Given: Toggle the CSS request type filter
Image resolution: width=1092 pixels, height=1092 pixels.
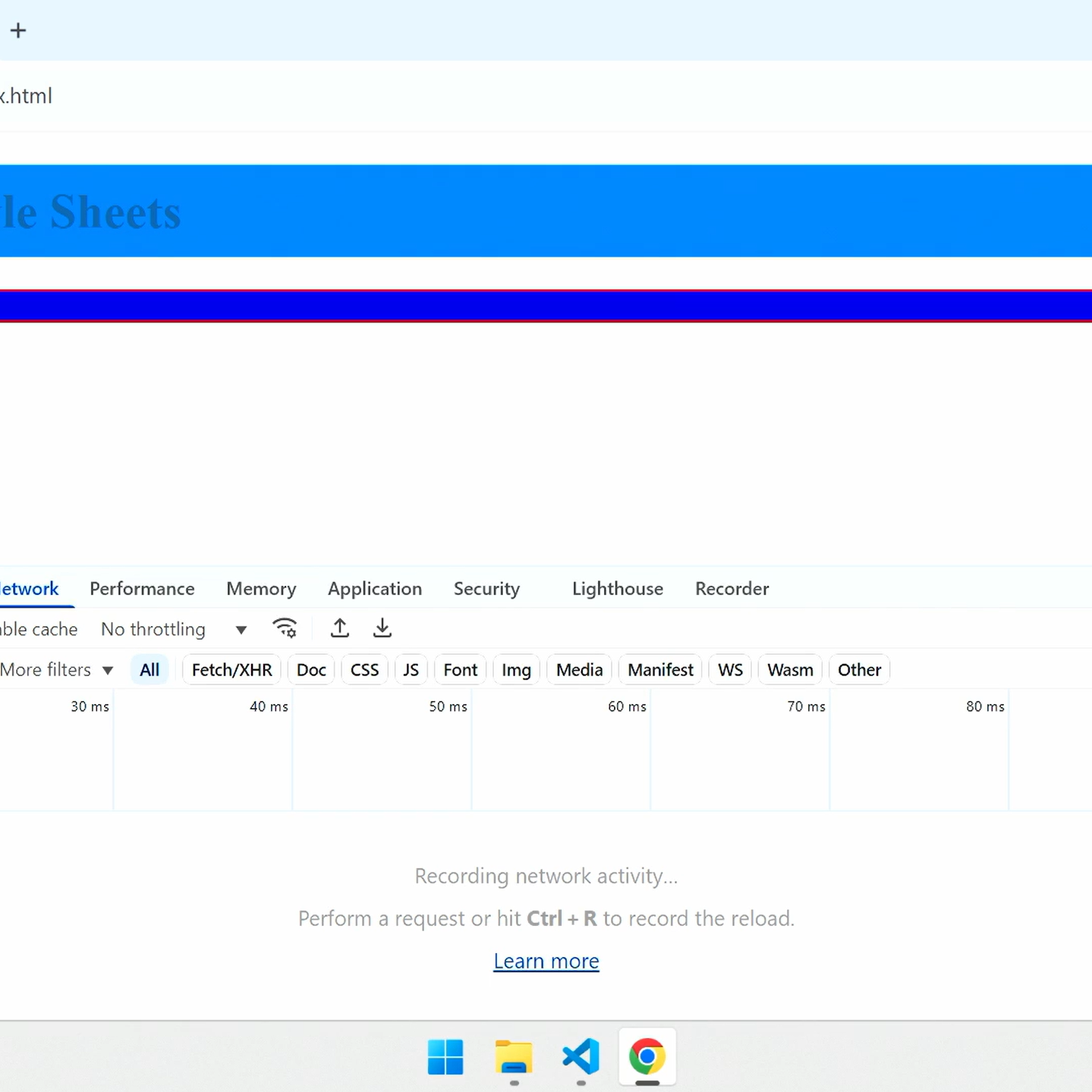Looking at the screenshot, I should click(364, 670).
